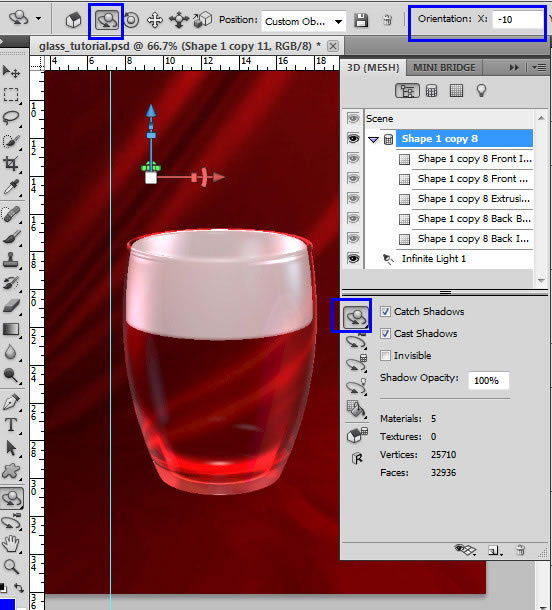This screenshot has width=552, height=610.
Task: Uncheck Cast Shadows checkbox
Action: 385,333
